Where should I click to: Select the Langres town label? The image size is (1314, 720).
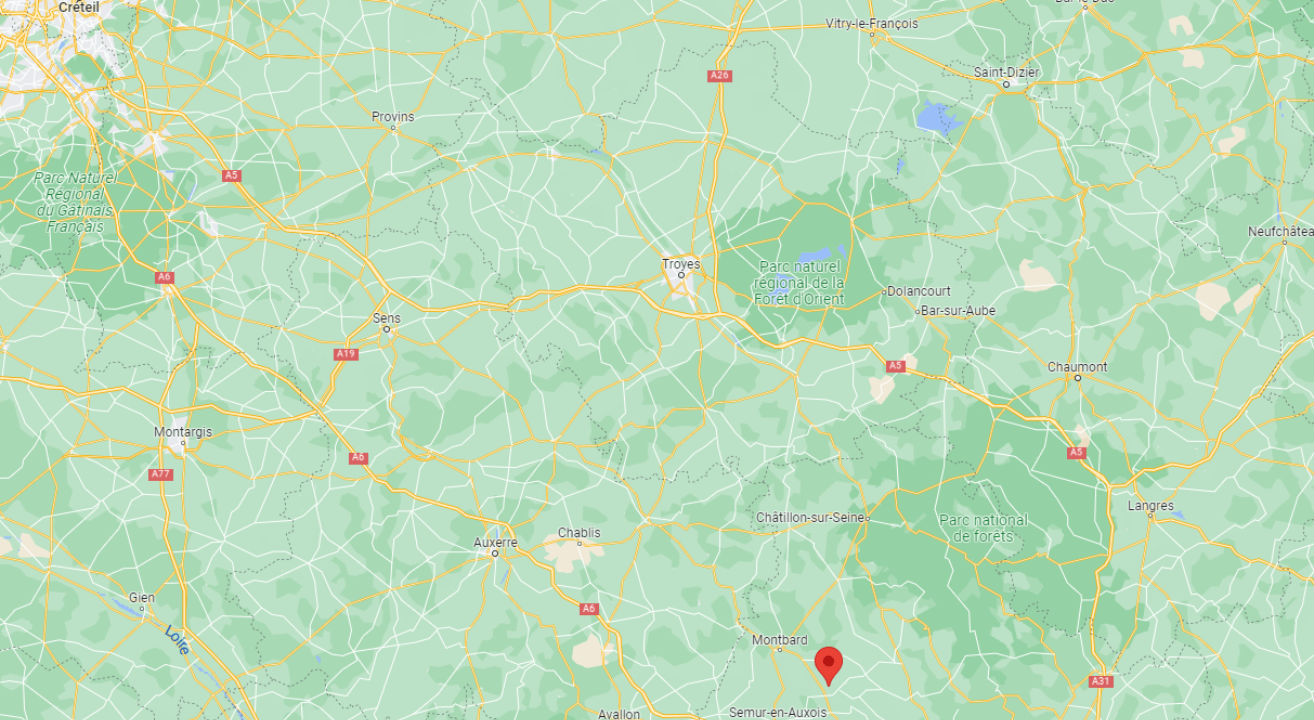1150,506
